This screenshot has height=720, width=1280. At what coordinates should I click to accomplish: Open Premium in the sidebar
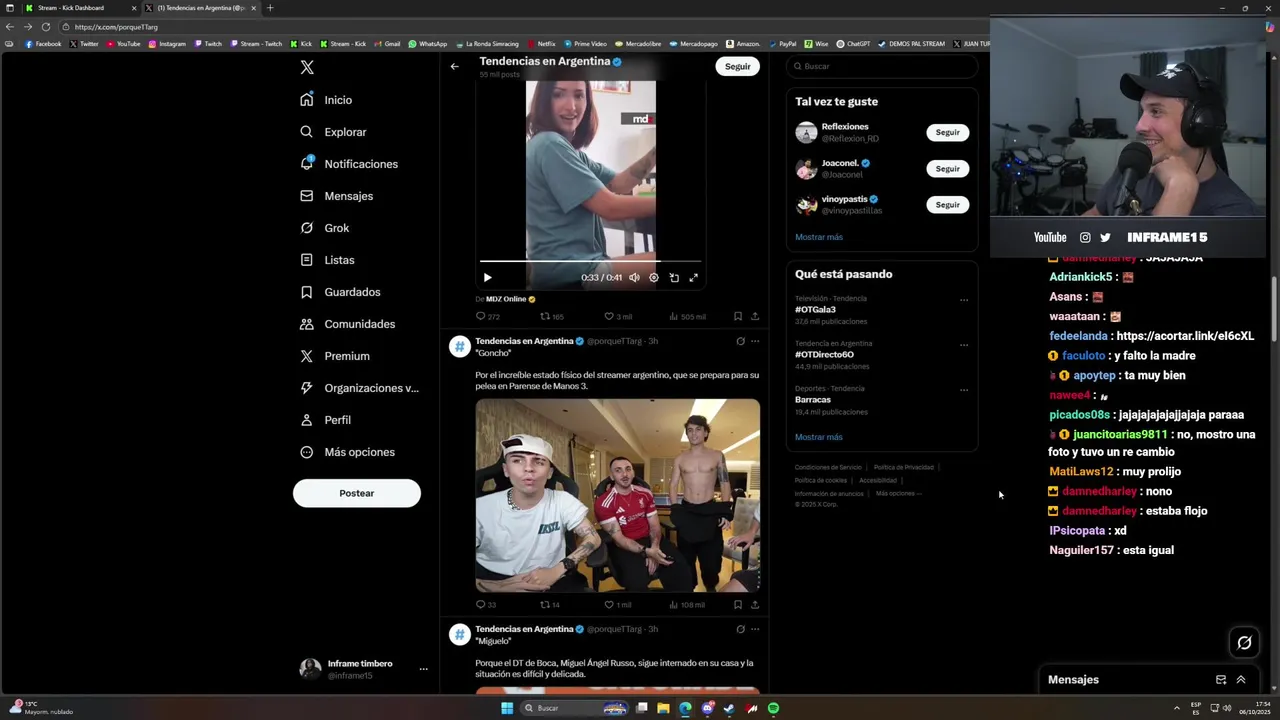335,356
